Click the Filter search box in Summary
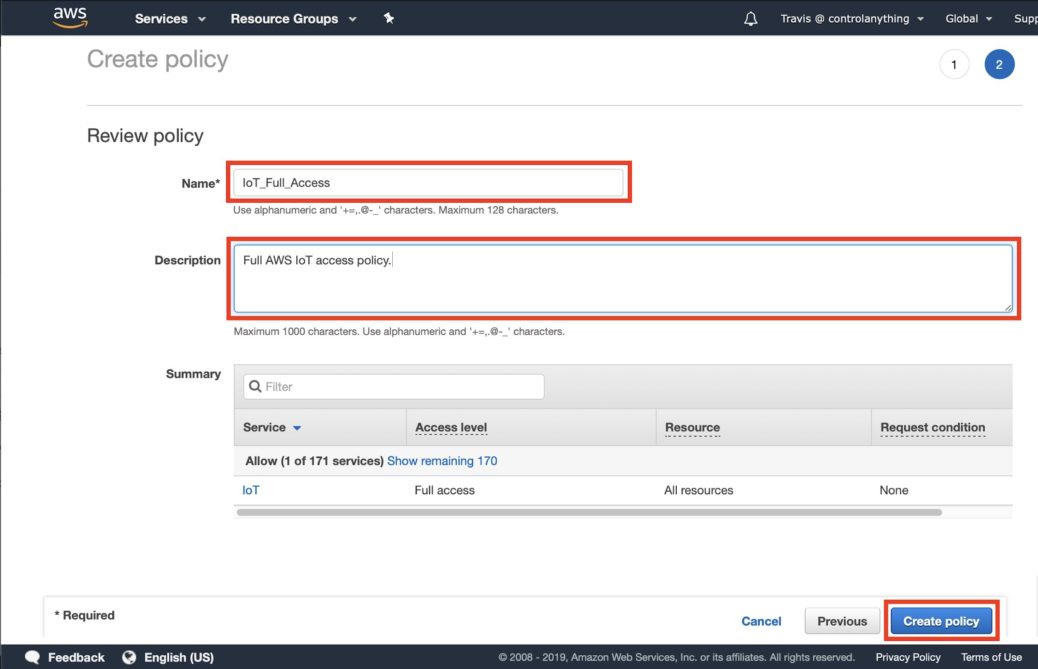This screenshot has height=669, width=1038. coord(392,386)
